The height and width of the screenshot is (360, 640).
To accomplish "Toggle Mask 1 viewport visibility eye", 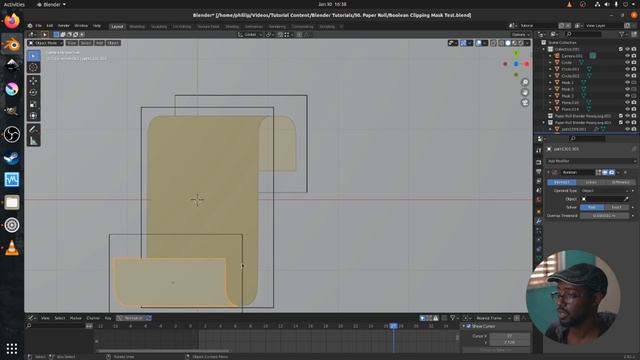I will (627, 82).
